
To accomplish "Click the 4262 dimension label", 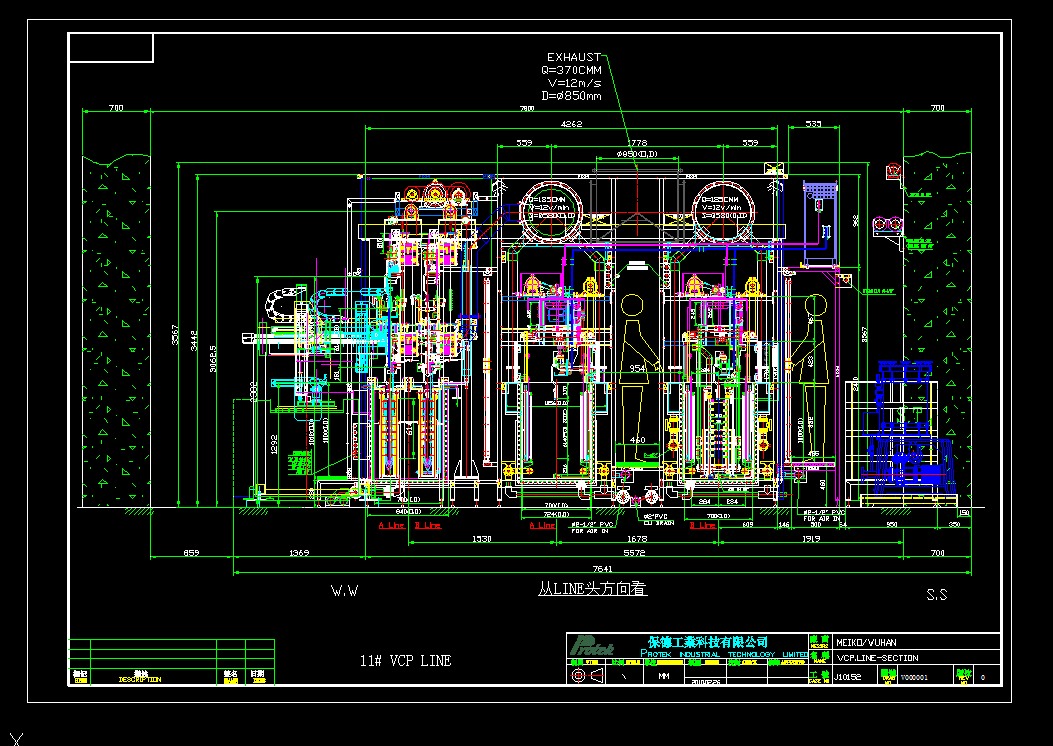I will [x=571, y=124].
